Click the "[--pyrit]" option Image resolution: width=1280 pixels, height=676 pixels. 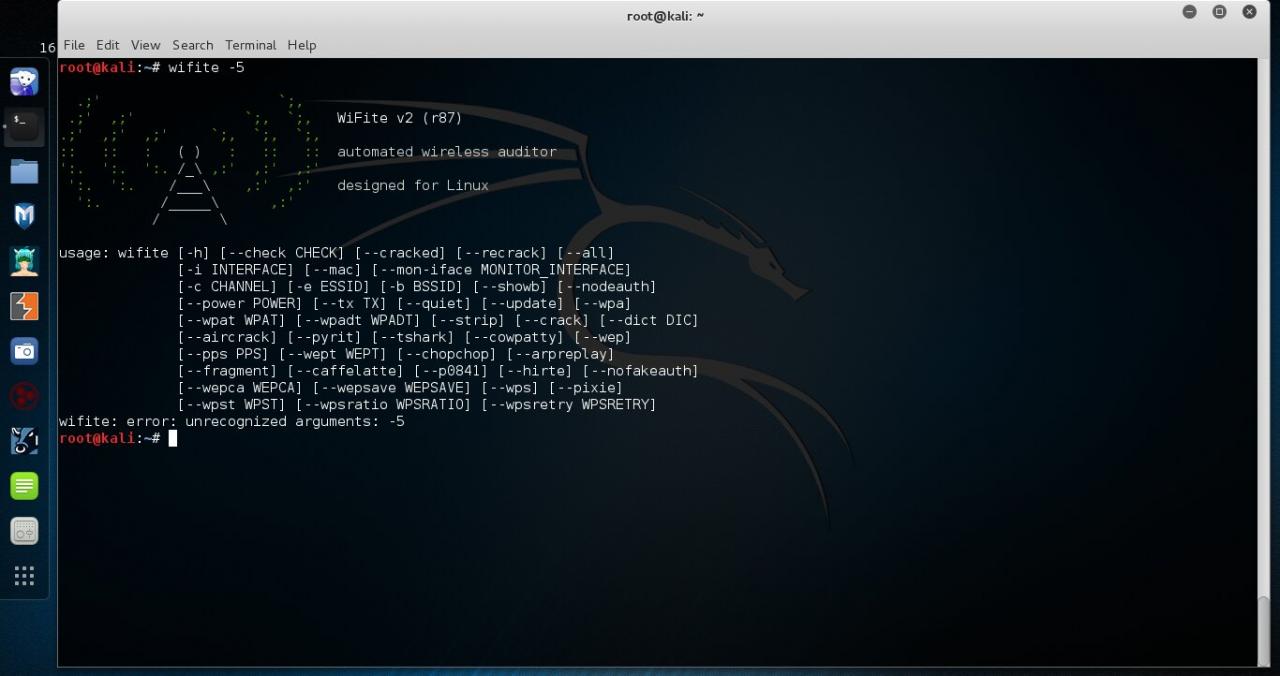coord(325,338)
